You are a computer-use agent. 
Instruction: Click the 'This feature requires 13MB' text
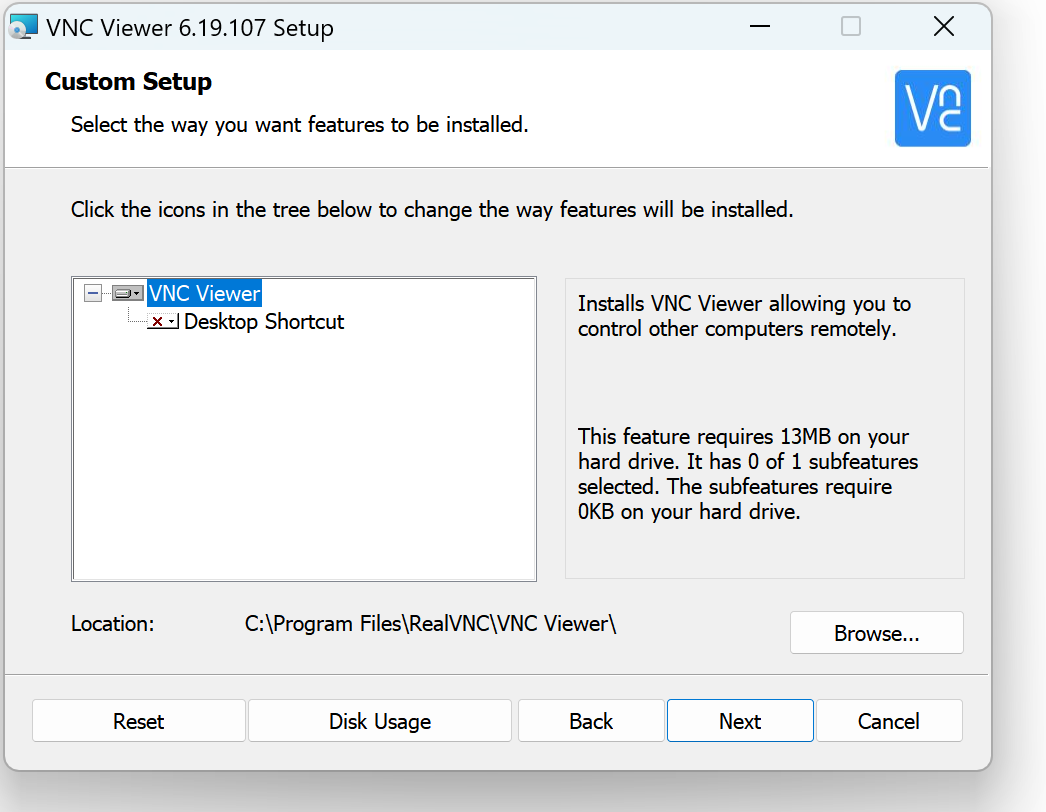(x=748, y=474)
